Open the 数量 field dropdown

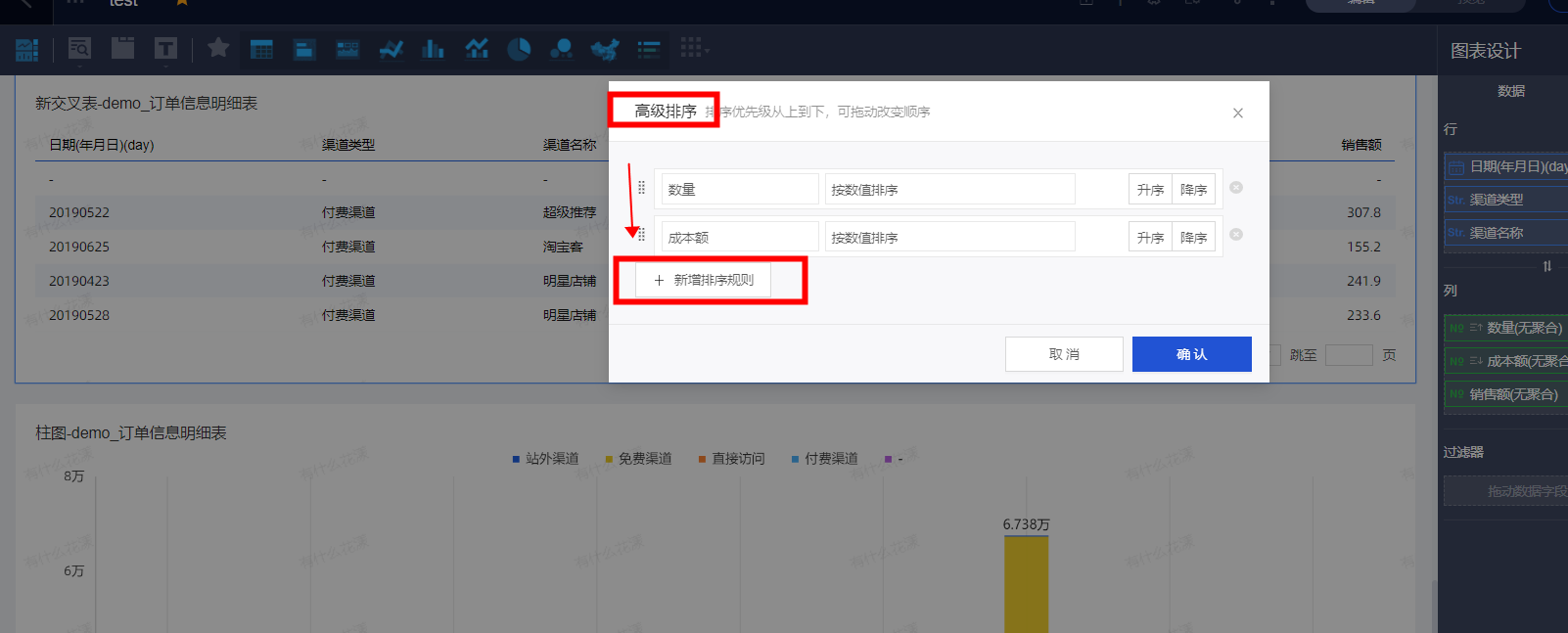[739, 190]
